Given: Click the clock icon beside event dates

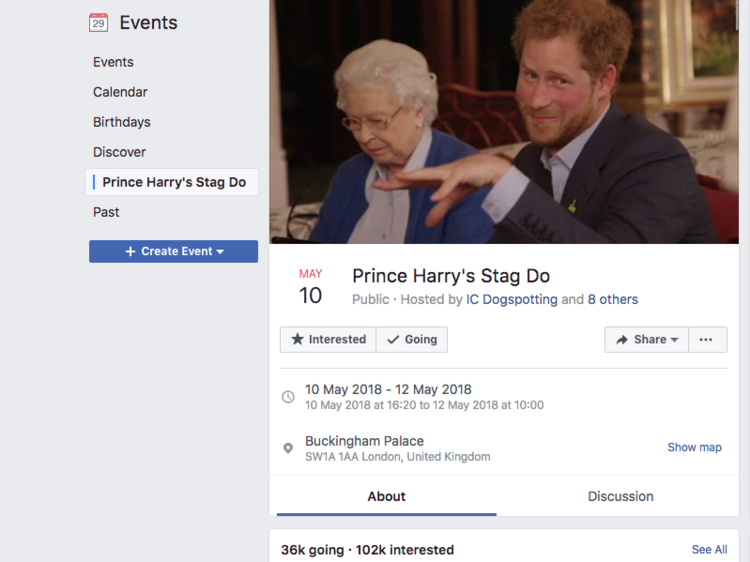Looking at the screenshot, I should pos(288,397).
